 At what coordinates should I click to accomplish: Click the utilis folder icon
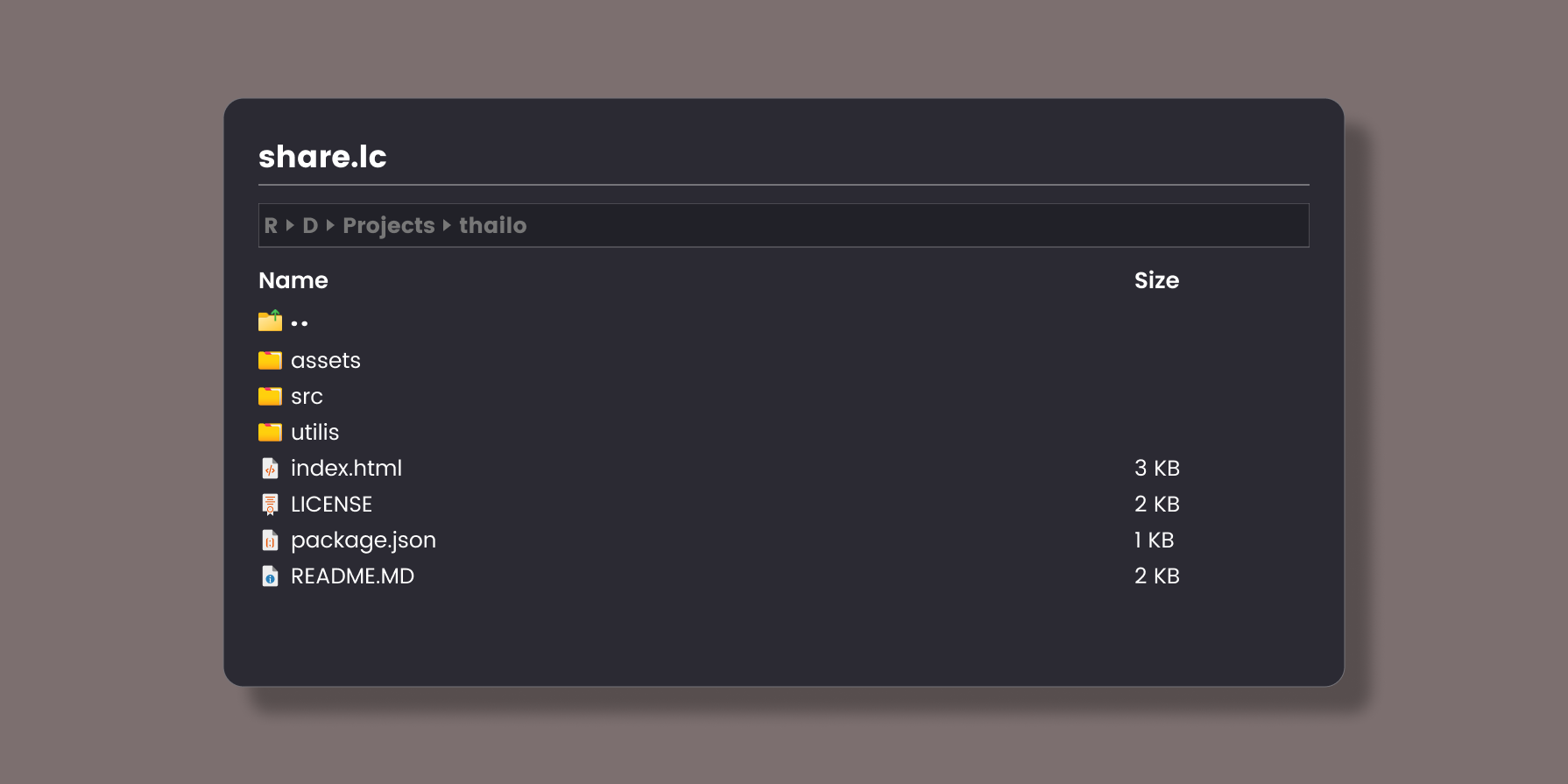coord(270,433)
